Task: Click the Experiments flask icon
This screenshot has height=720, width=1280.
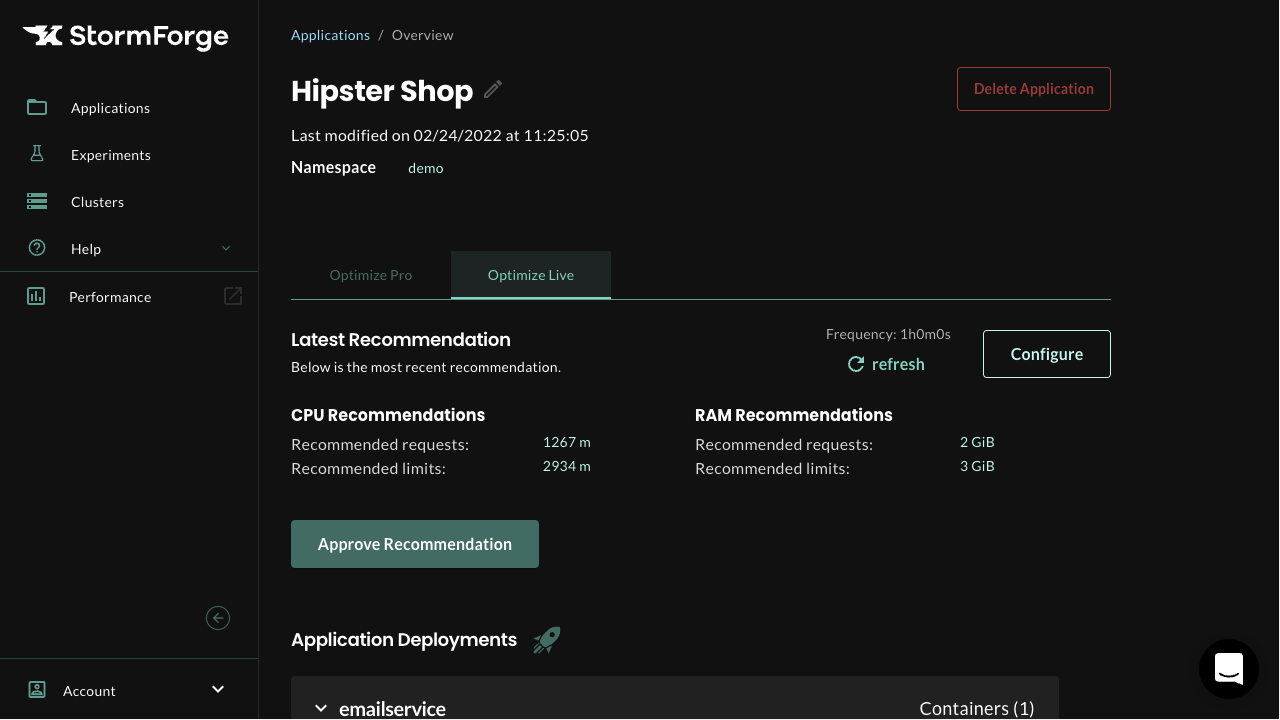Action: [37, 154]
